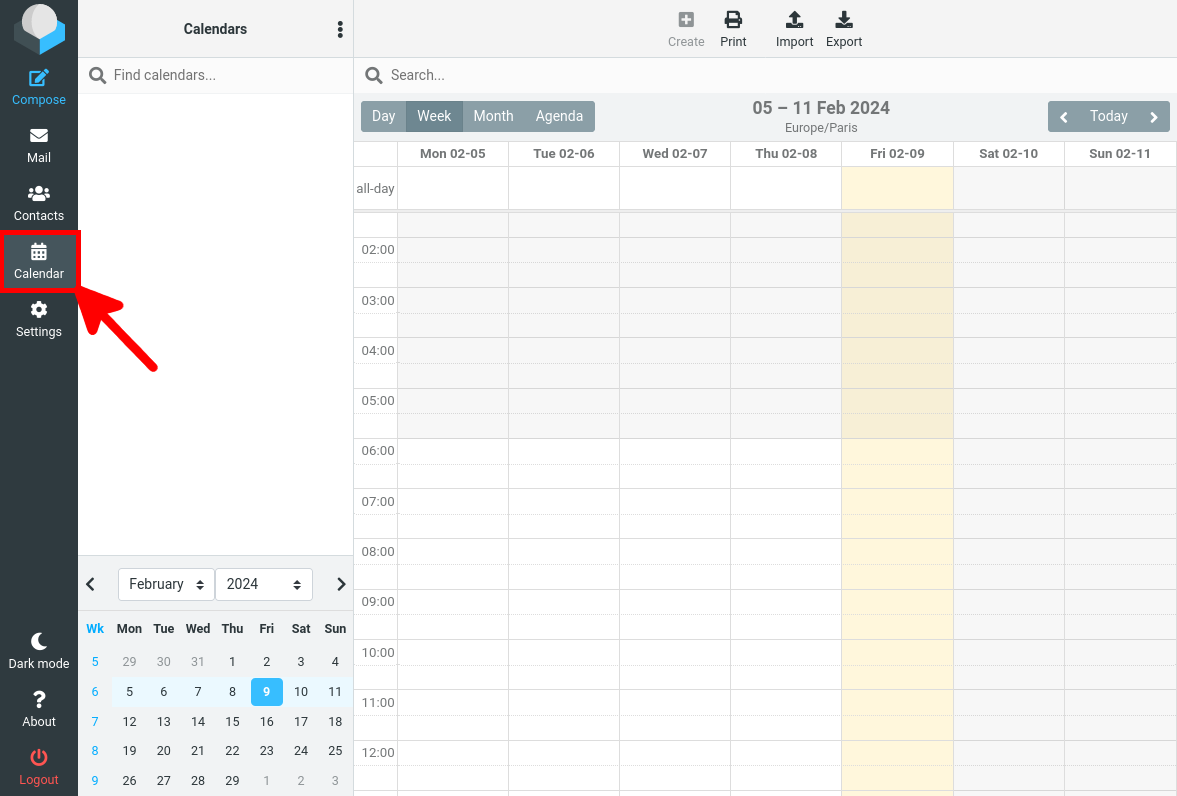1177x796 pixels.
Task: Enable Dark mode
Action: [x=38, y=648]
